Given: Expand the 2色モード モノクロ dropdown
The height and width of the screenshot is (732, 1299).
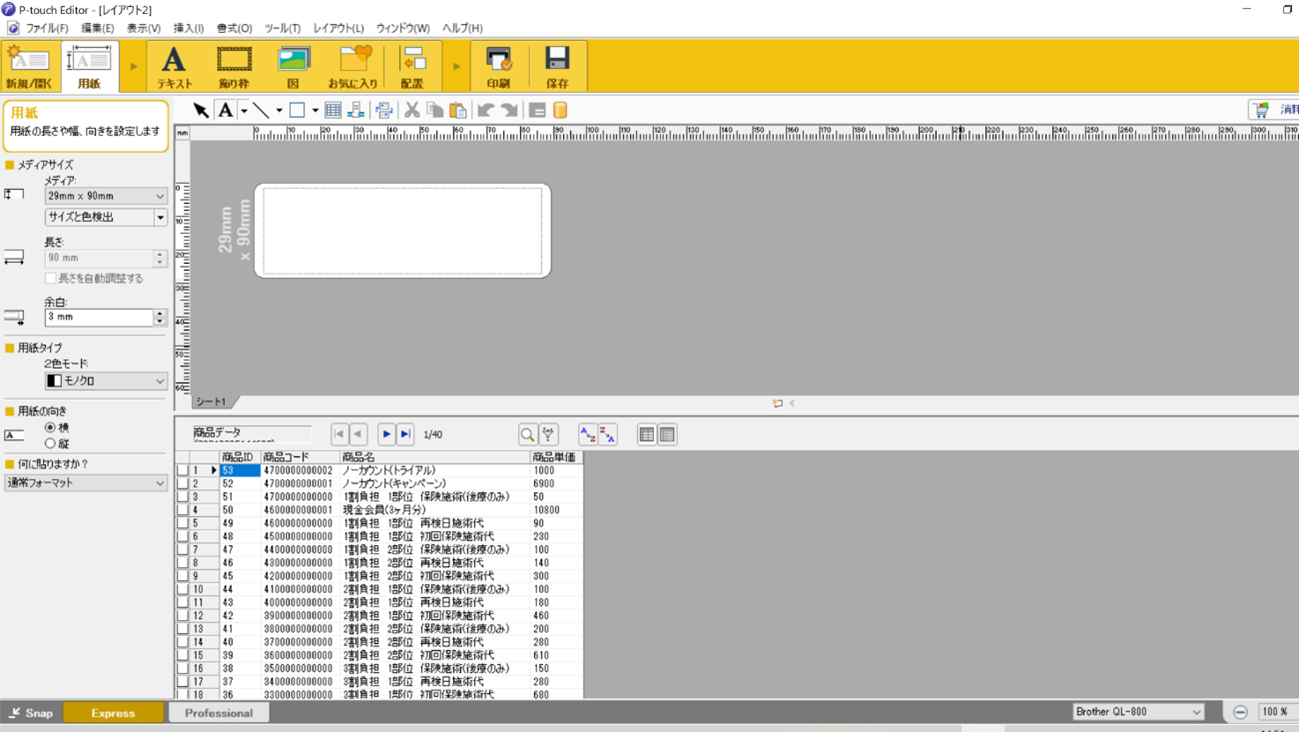Looking at the screenshot, I should click(105, 381).
